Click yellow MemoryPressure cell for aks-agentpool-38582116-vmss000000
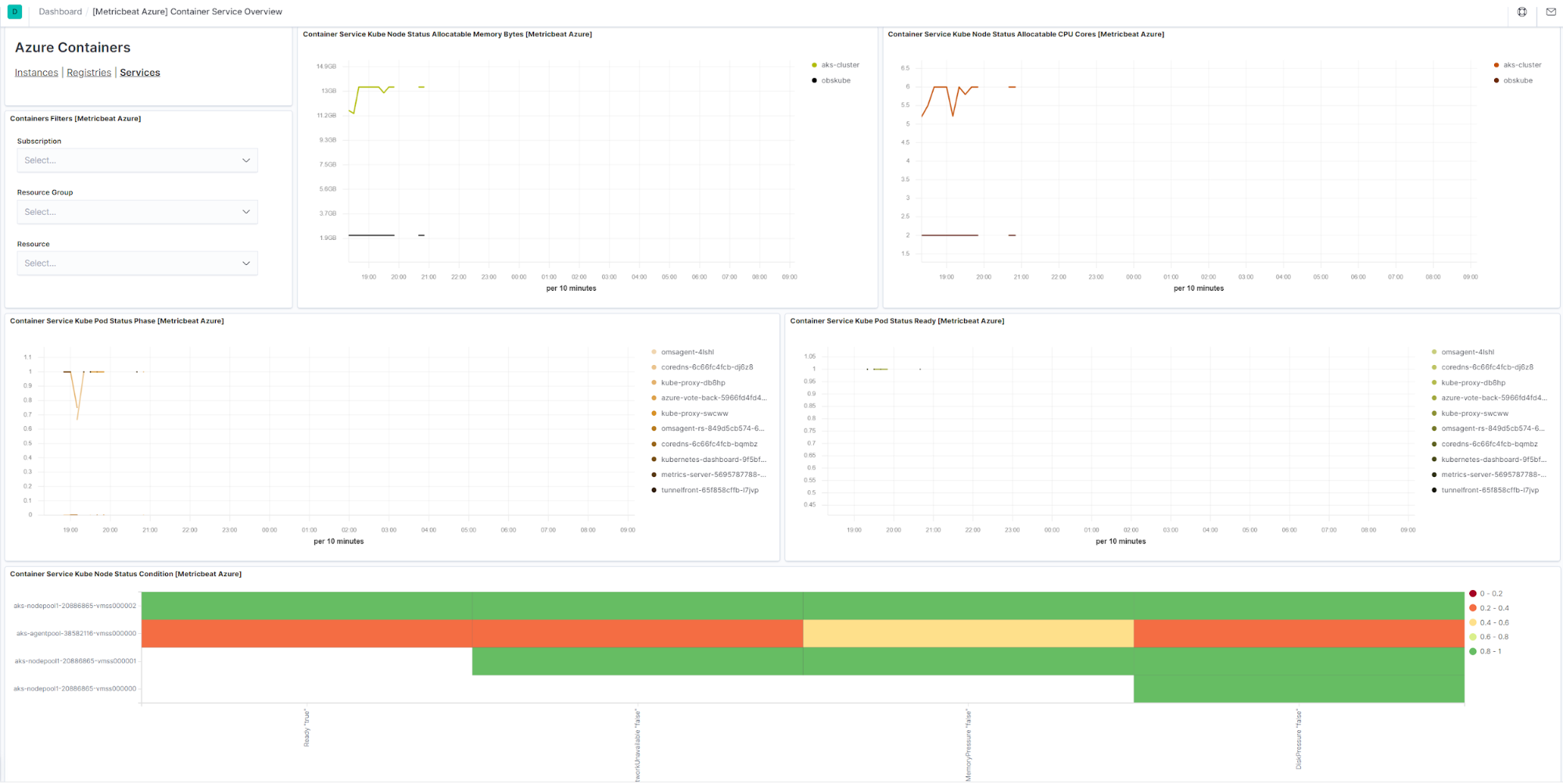This screenshot has width=1563, height=784. tap(968, 634)
